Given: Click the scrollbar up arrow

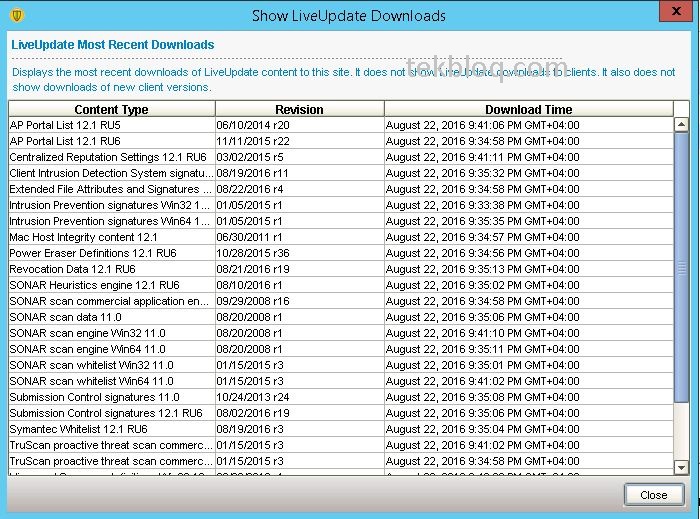Looking at the screenshot, I should coord(681,125).
